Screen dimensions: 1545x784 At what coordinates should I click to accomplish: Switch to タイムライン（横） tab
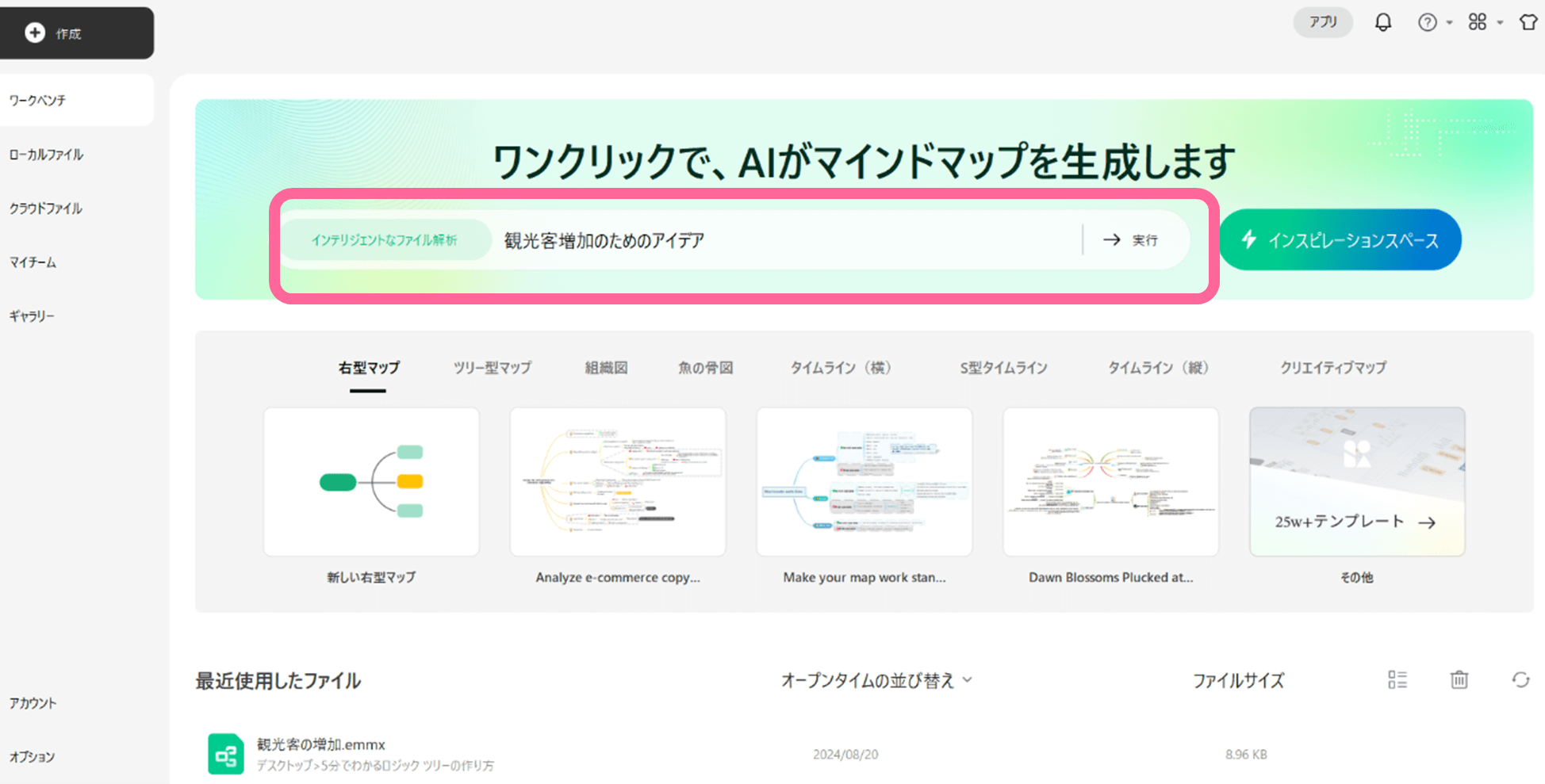point(841,368)
